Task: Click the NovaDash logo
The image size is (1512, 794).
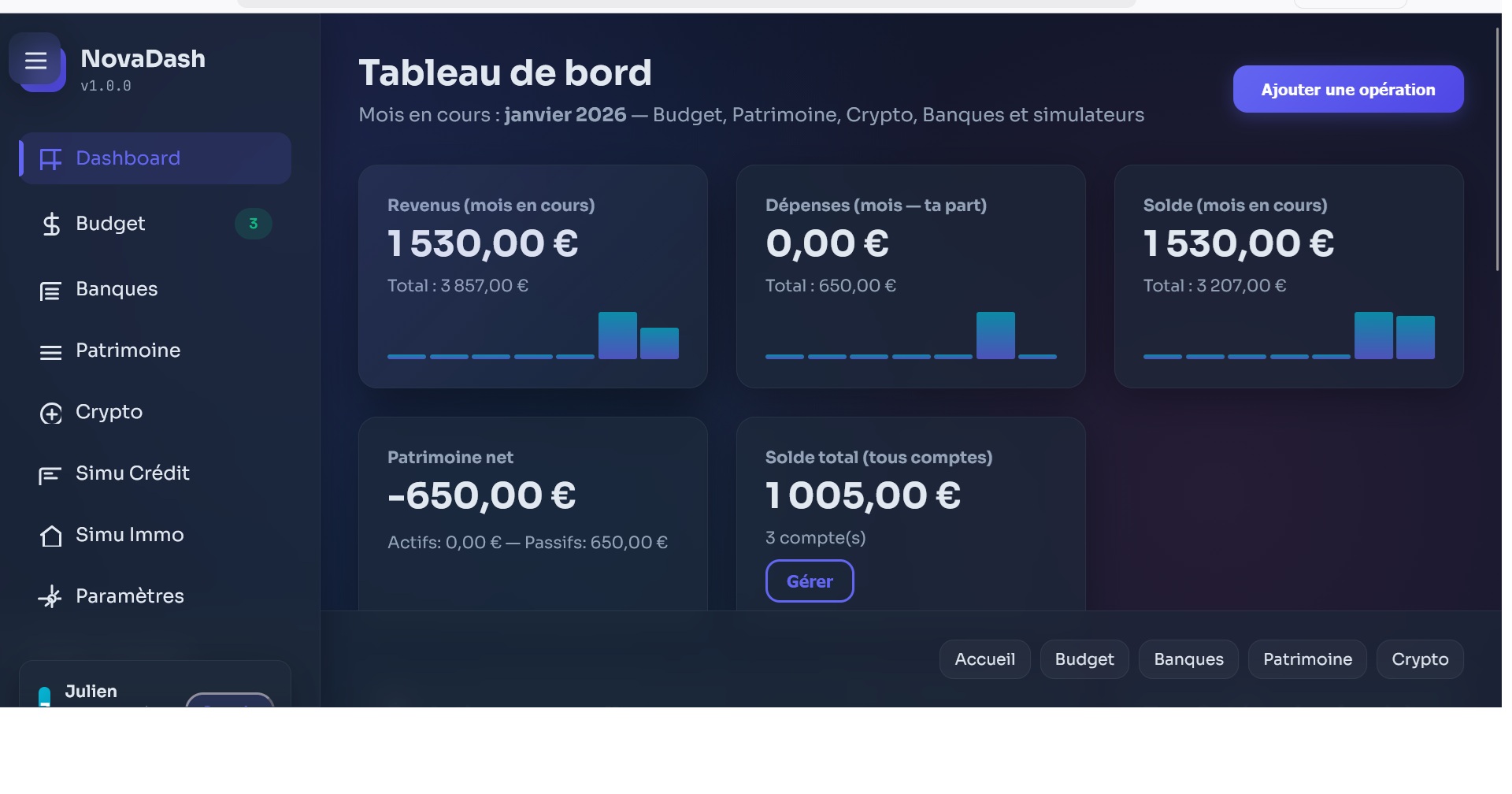Action: point(142,58)
